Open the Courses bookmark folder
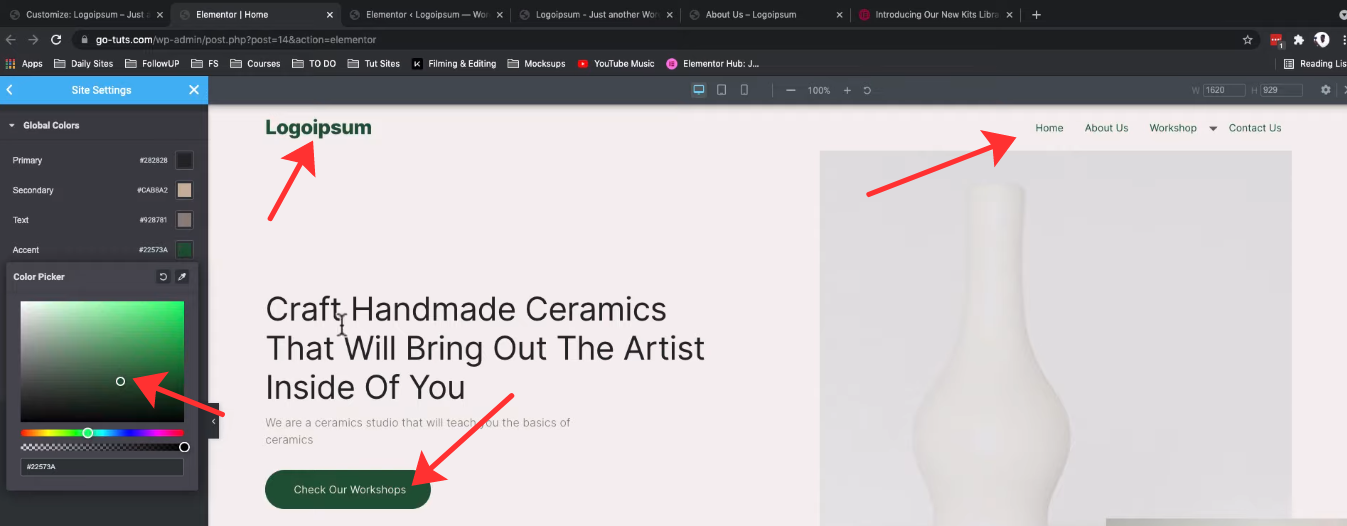The height and width of the screenshot is (526, 1347). pos(255,64)
